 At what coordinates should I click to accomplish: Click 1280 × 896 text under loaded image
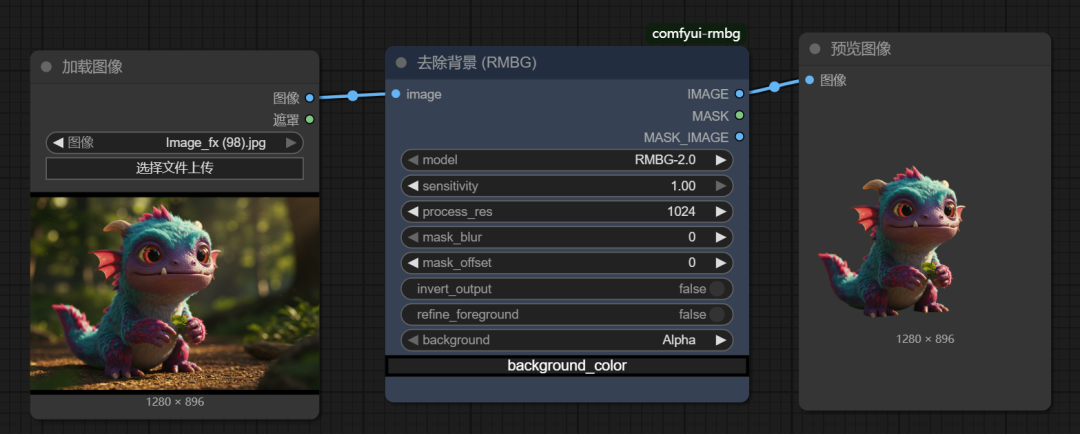point(175,402)
